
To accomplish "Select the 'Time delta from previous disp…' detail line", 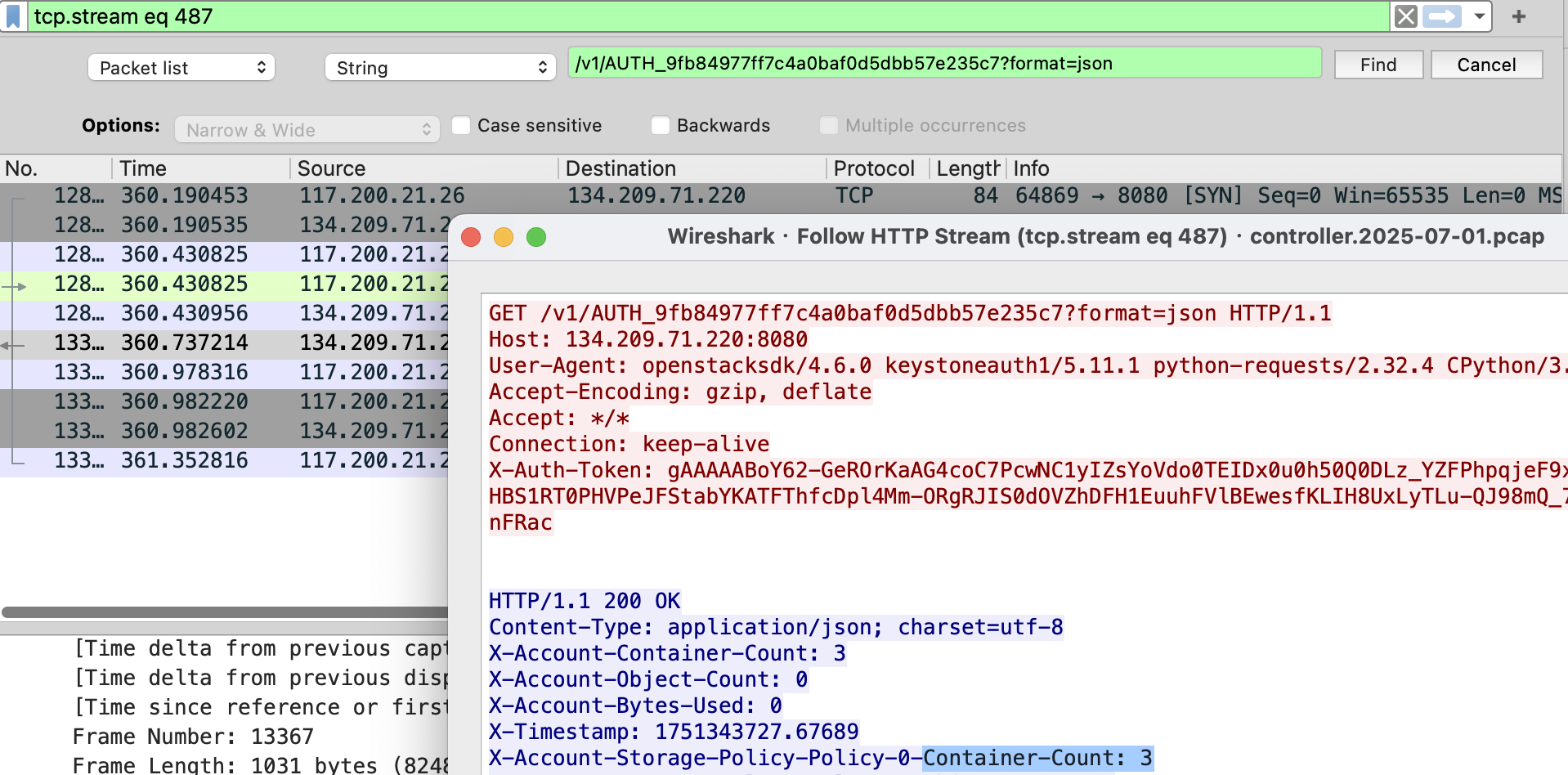I will click(x=262, y=678).
